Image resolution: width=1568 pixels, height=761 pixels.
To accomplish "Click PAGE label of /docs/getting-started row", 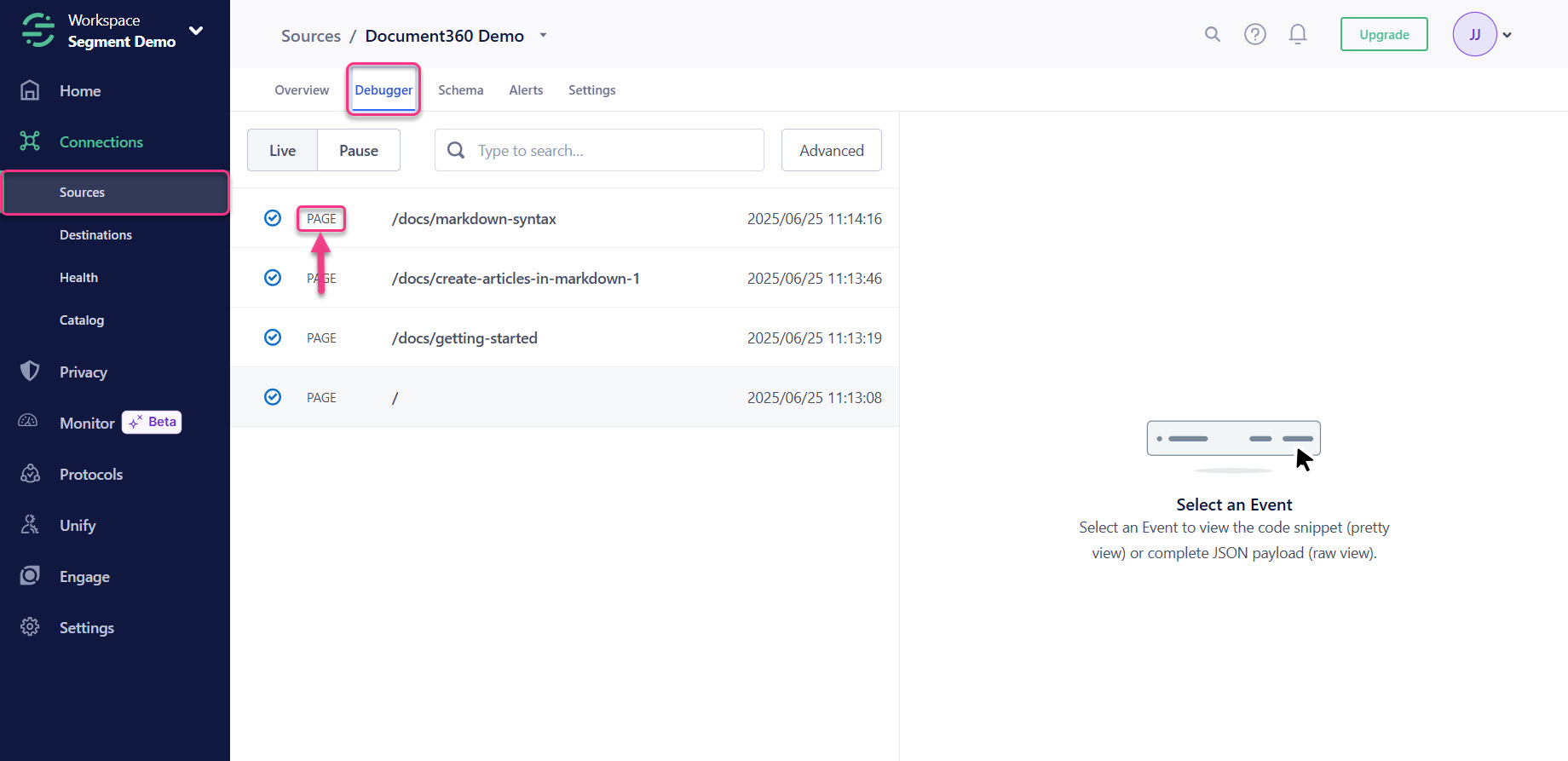I will pyautogui.click(x=321, y=338).
